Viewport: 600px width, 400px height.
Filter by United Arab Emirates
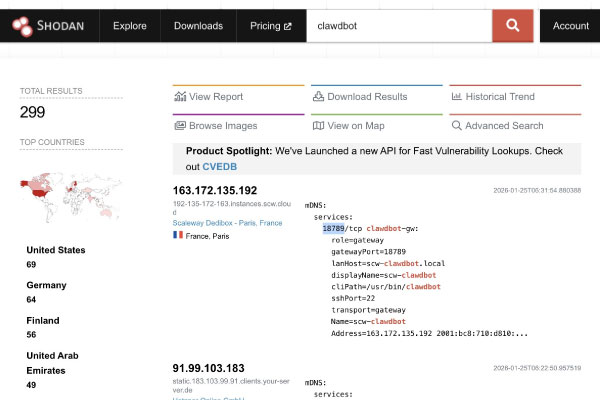click(x=52, y=363)
